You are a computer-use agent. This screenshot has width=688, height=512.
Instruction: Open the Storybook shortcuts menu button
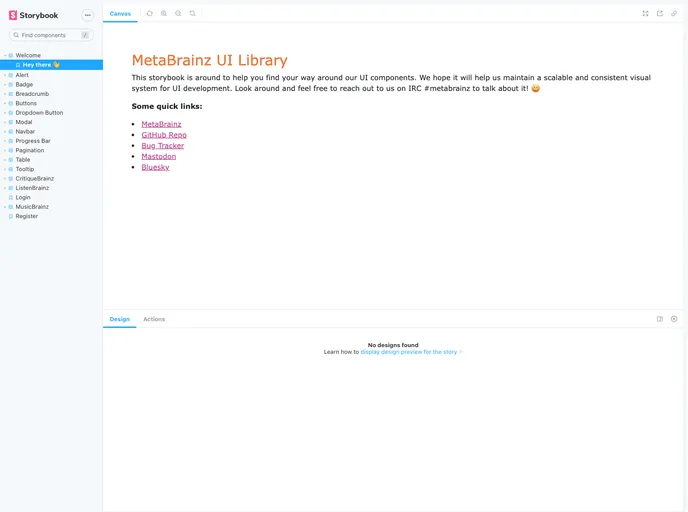point(88,15)
